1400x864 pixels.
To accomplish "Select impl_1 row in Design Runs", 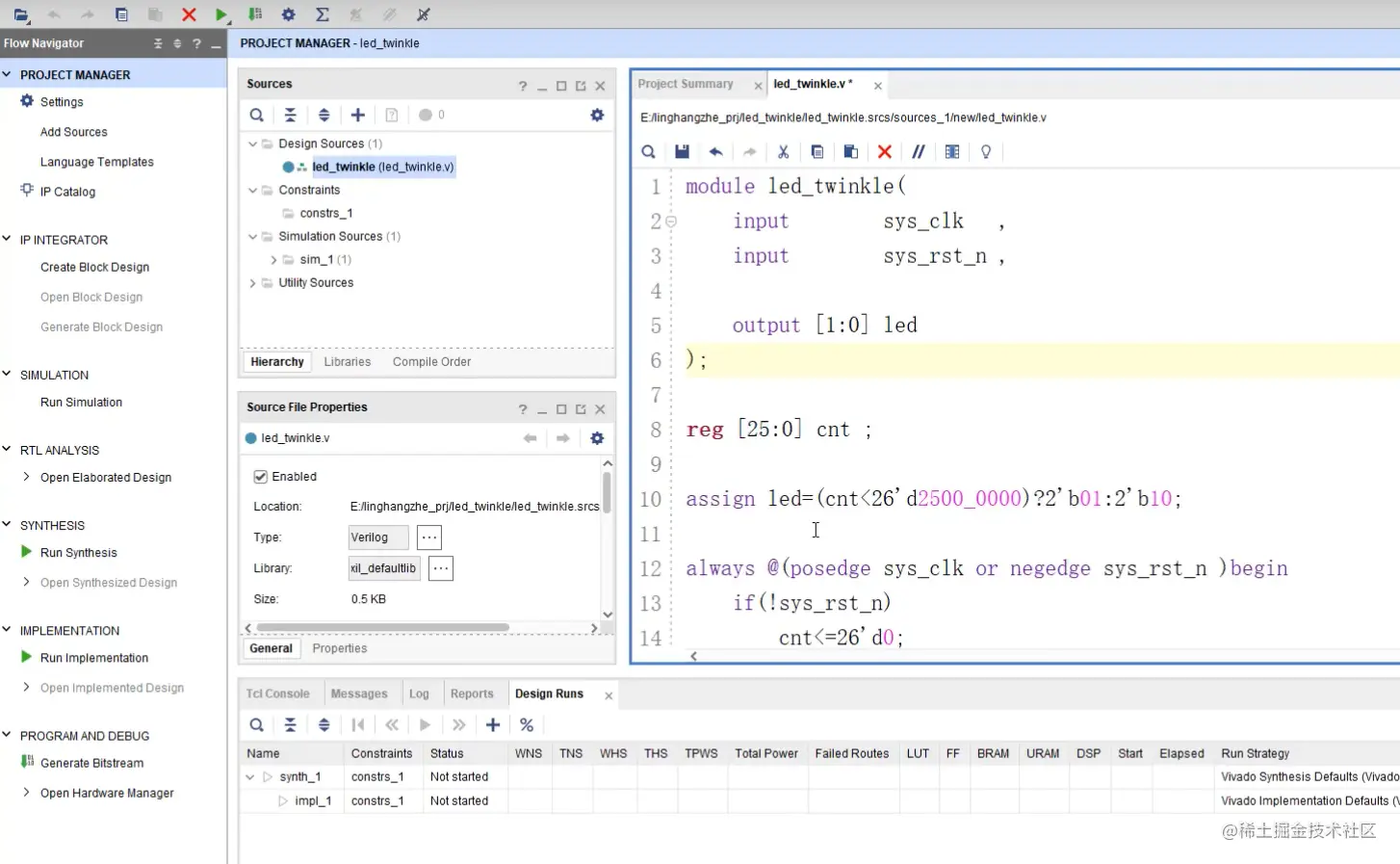I will pyautogui.click(x=313, y=800).
